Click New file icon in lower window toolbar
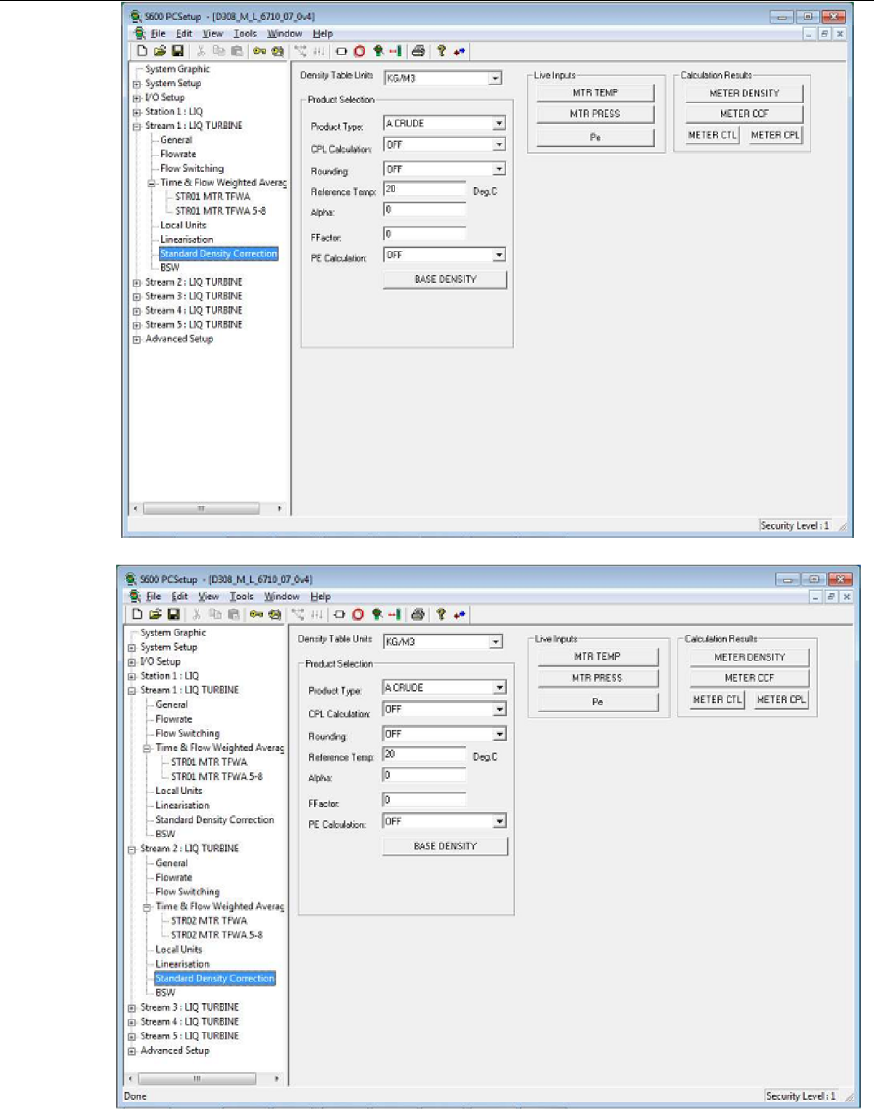 [x=138, y=615]
